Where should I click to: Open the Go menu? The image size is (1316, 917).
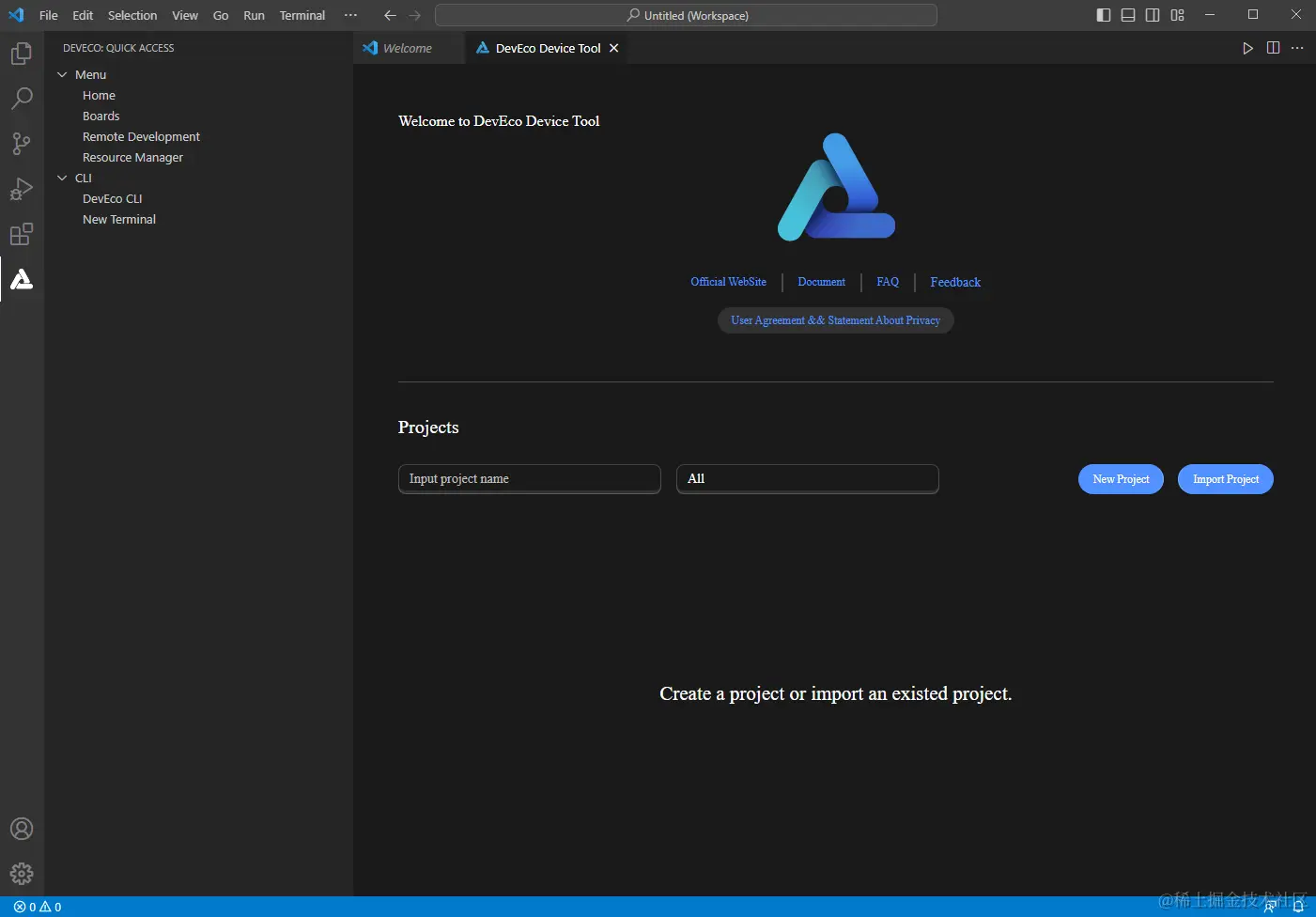tap(221, 15)
